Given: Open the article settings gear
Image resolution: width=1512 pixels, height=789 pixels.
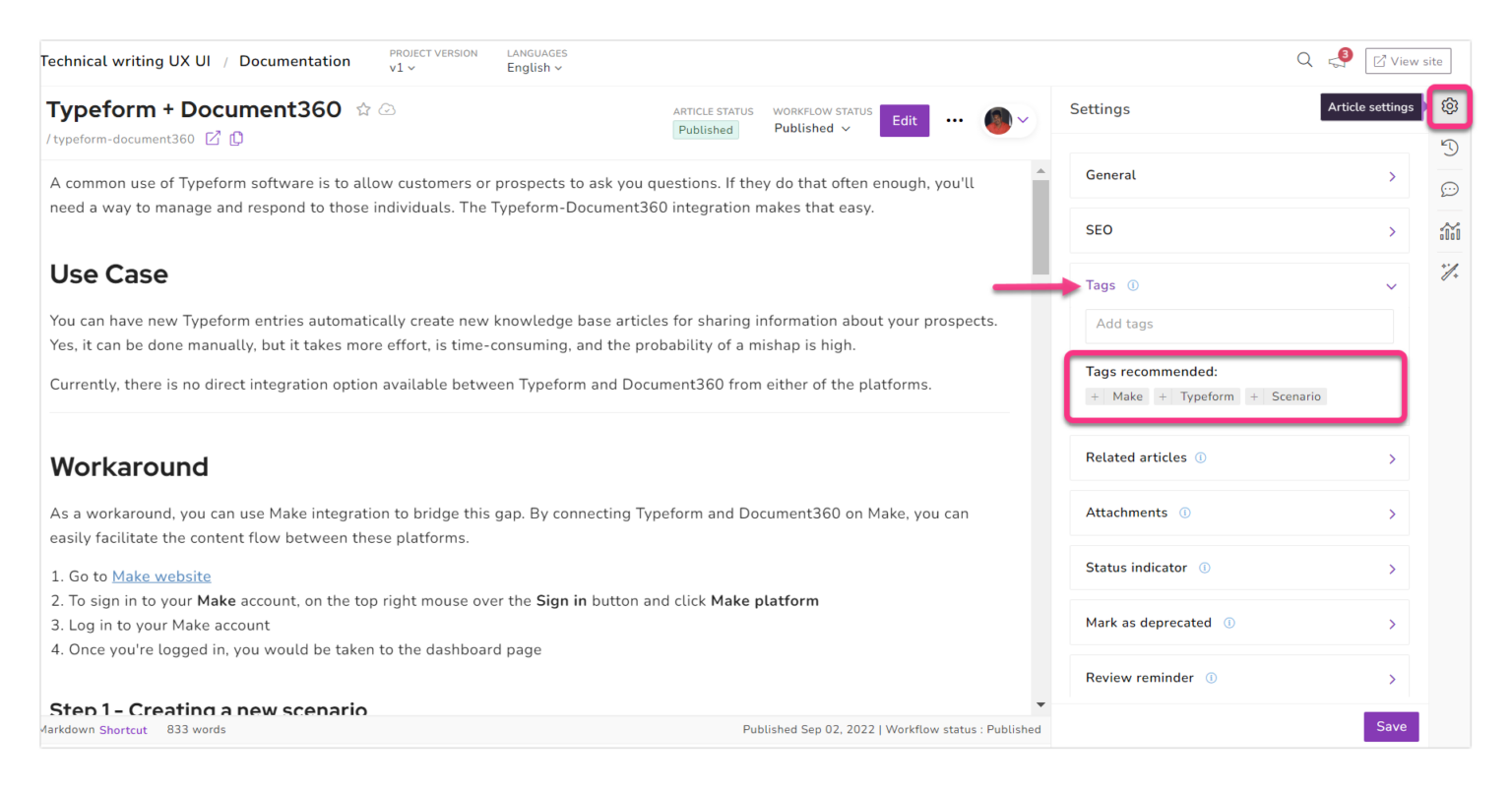Looking at the screenshot, I should (1449, 106).
